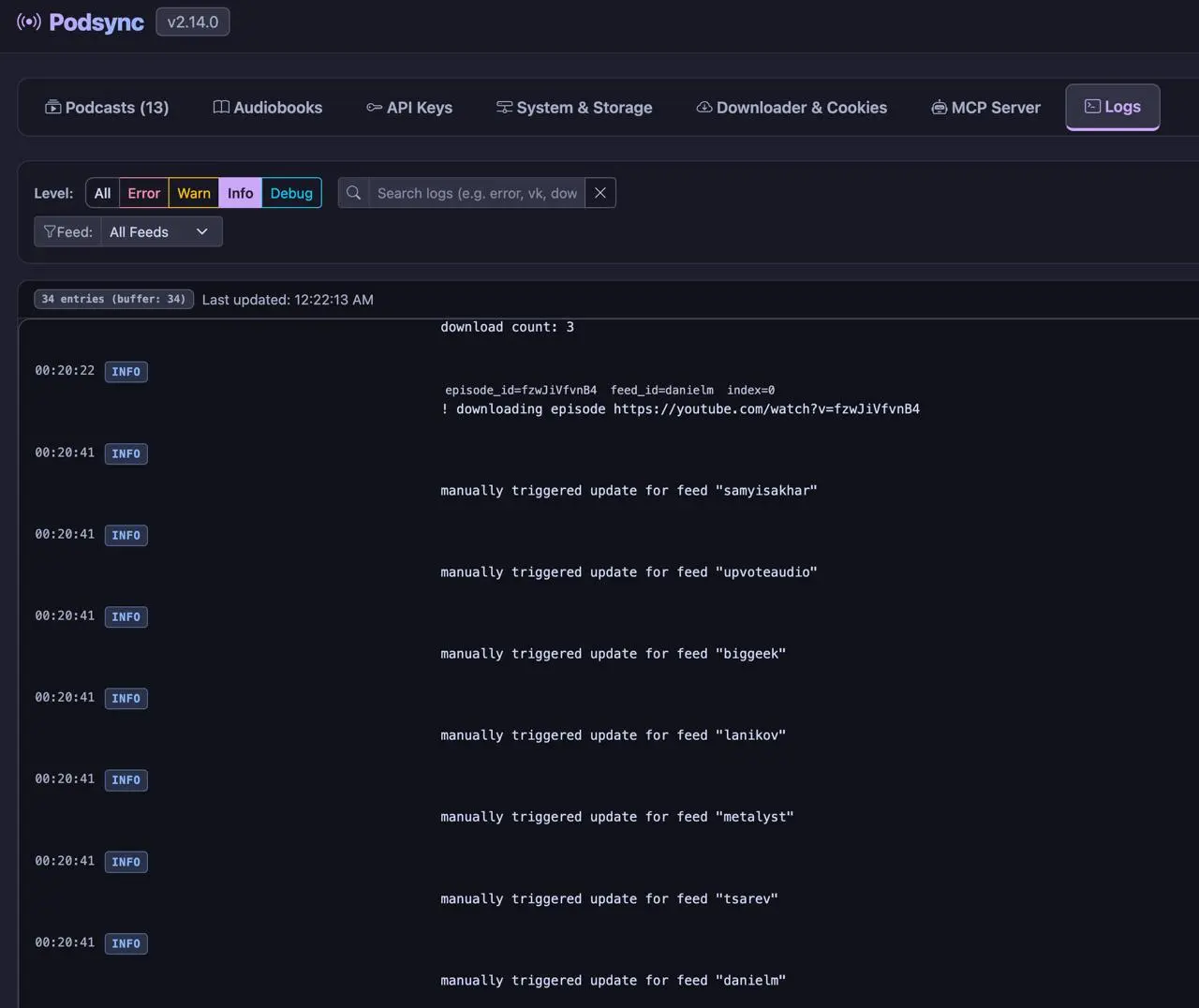Expand the All Feeds dropdown

161,231
